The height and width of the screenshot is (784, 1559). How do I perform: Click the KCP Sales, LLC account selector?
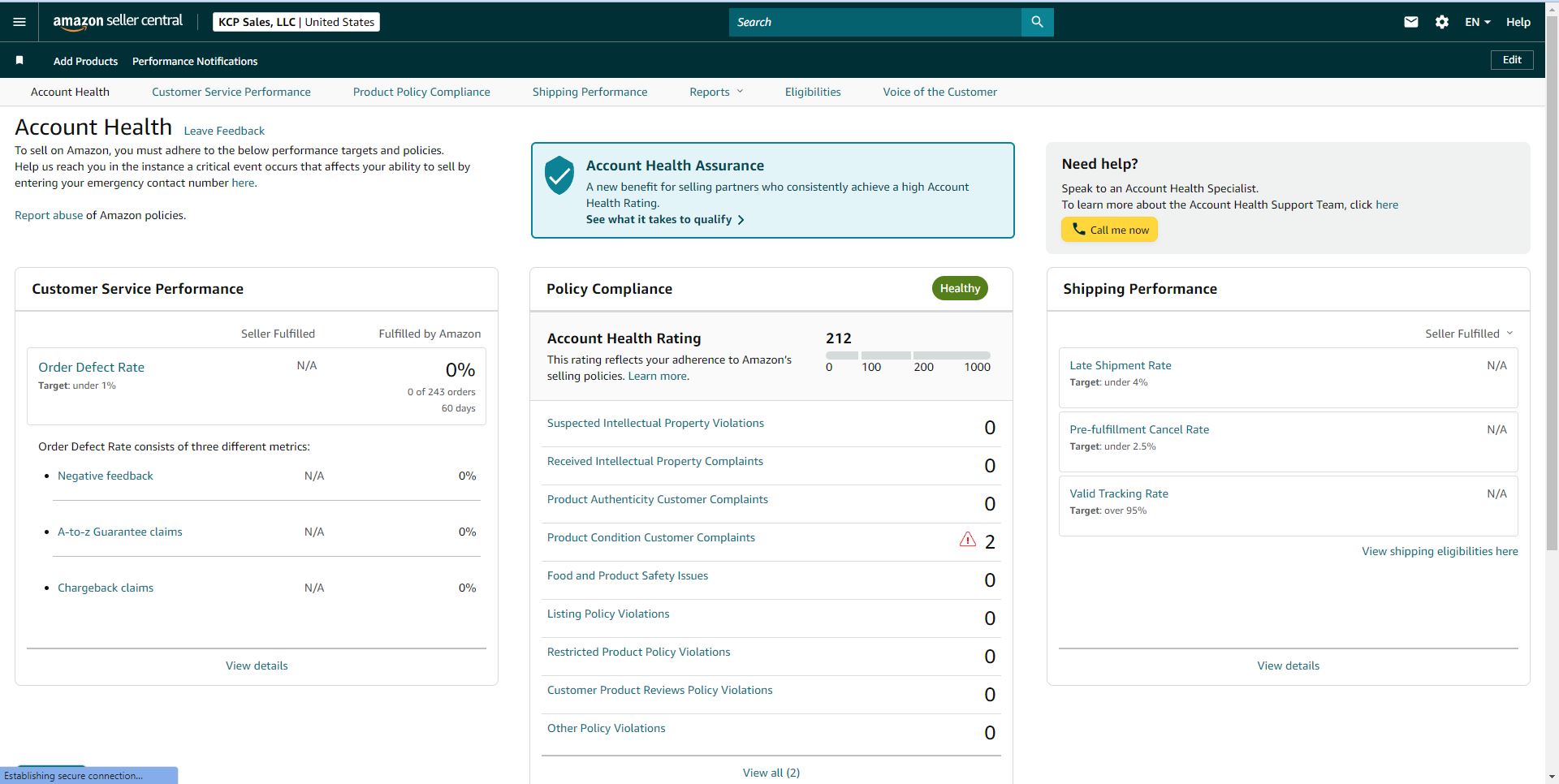(296, 22)
